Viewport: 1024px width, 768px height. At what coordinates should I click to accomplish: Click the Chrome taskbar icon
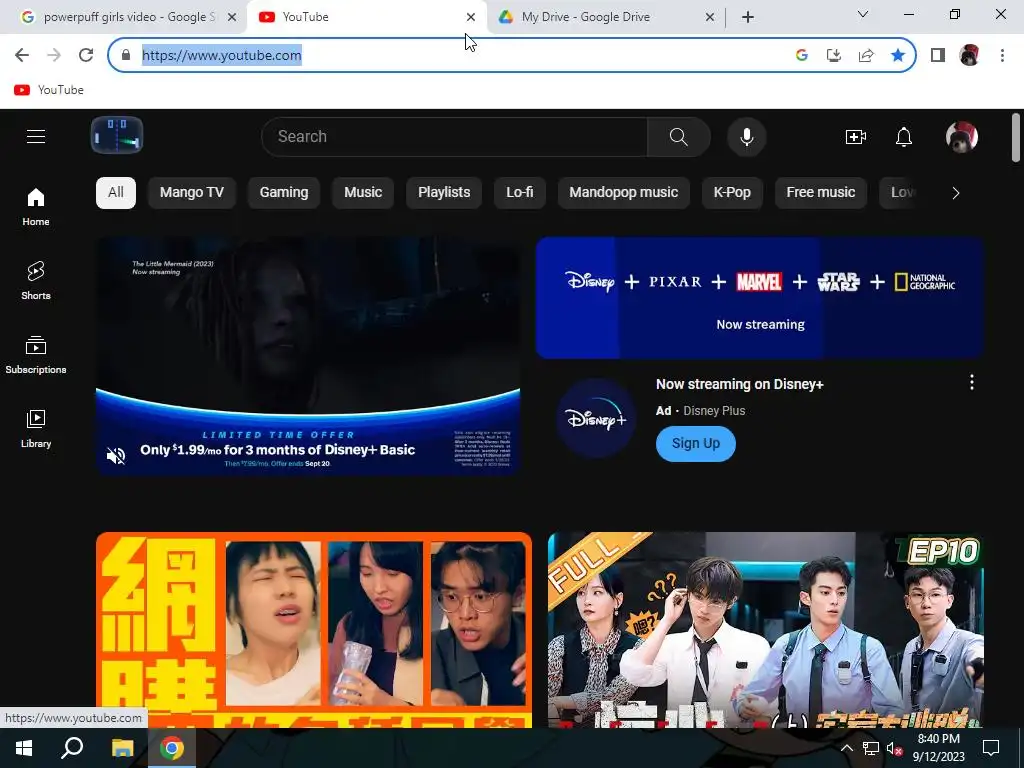[172, 748]
